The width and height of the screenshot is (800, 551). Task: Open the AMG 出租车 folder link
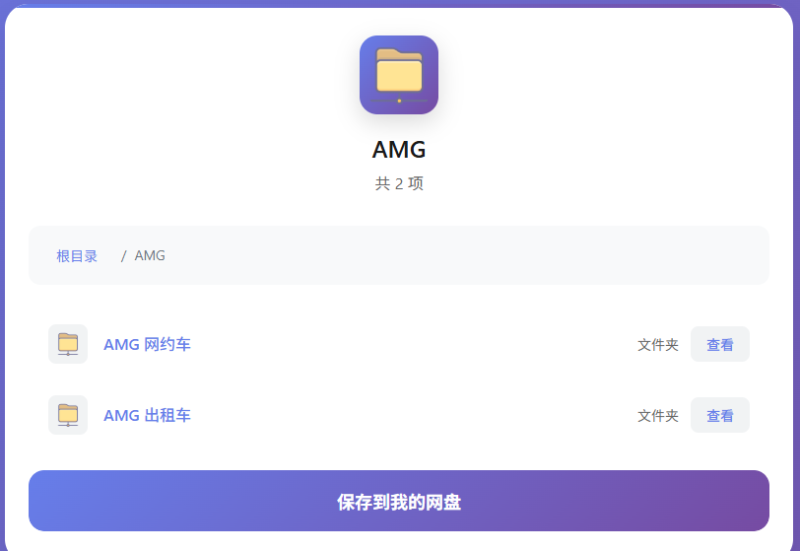tap(147, 415)
